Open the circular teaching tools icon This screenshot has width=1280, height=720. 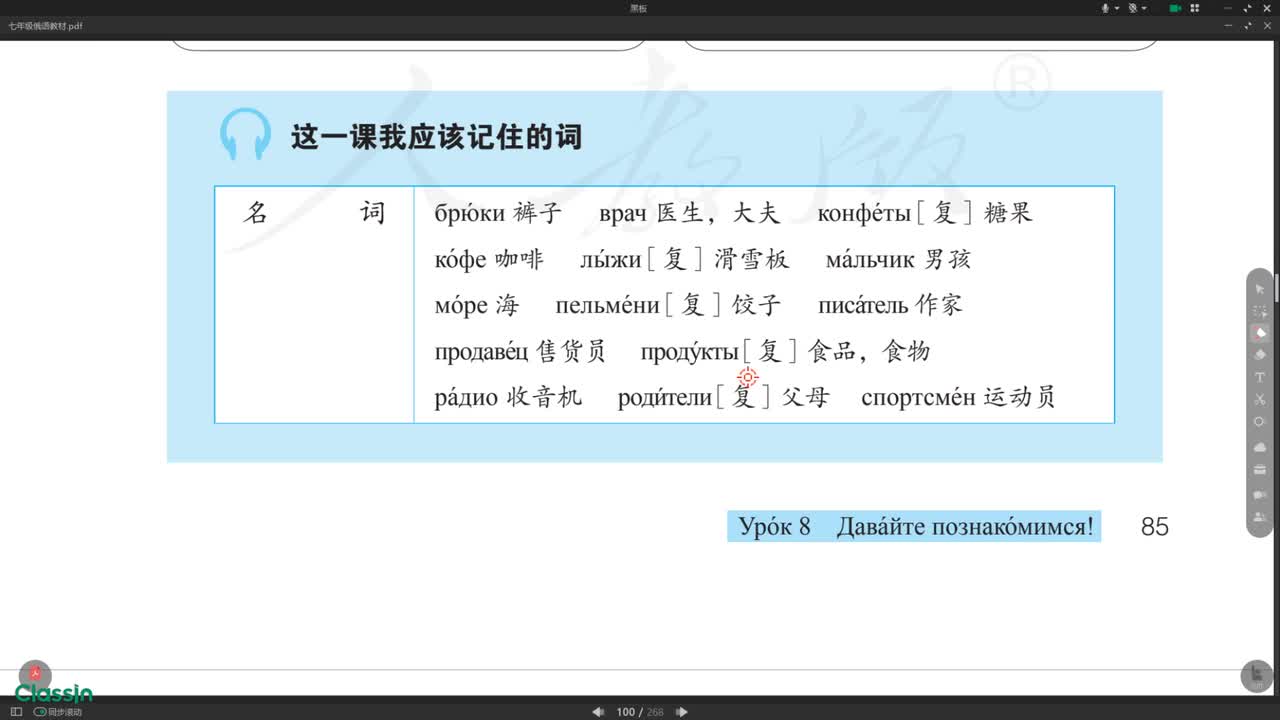click(x=1260, y=422)
